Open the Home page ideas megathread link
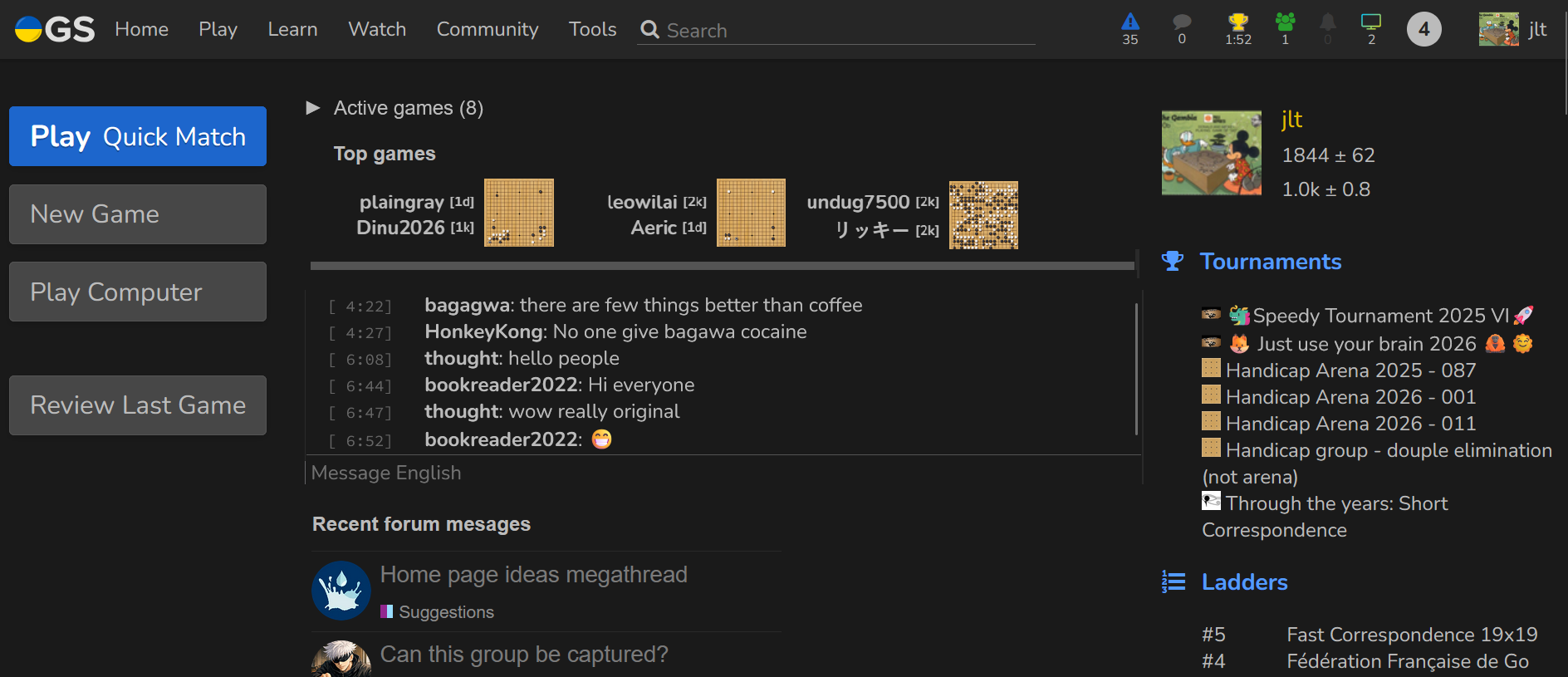1568x677 pixels. click(533, 575)
